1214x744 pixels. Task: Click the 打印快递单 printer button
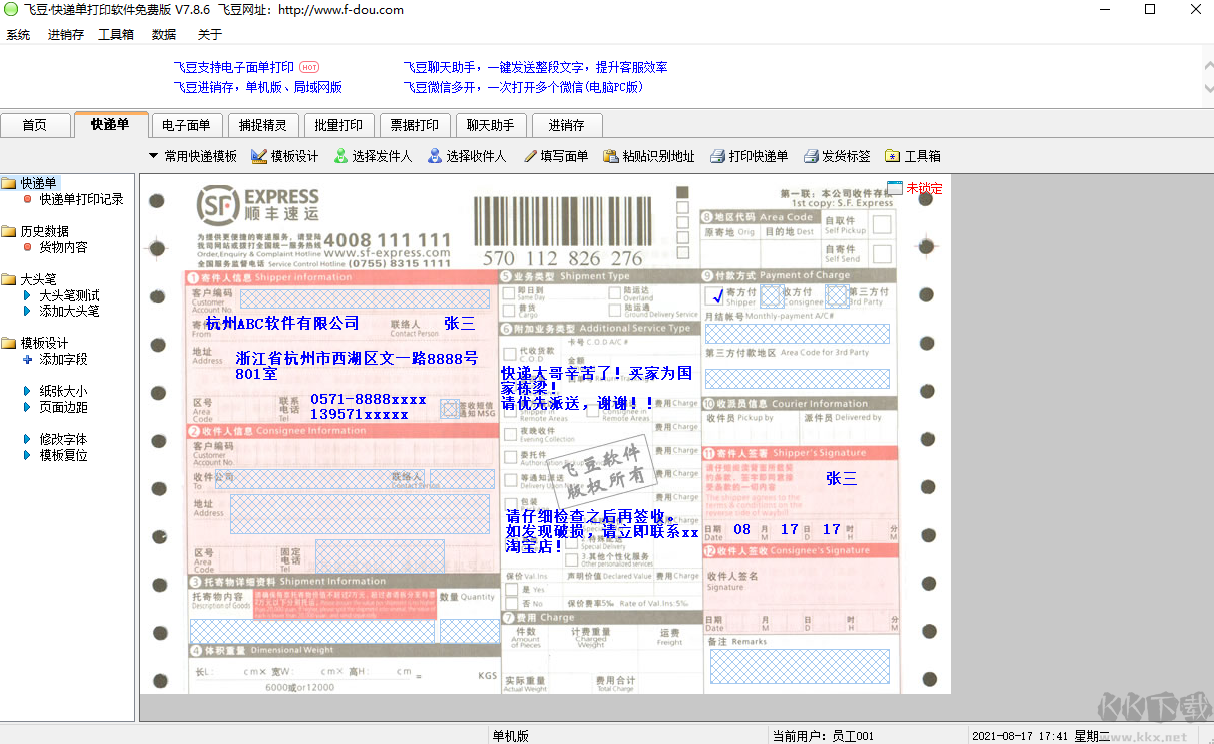click(749, 156)
